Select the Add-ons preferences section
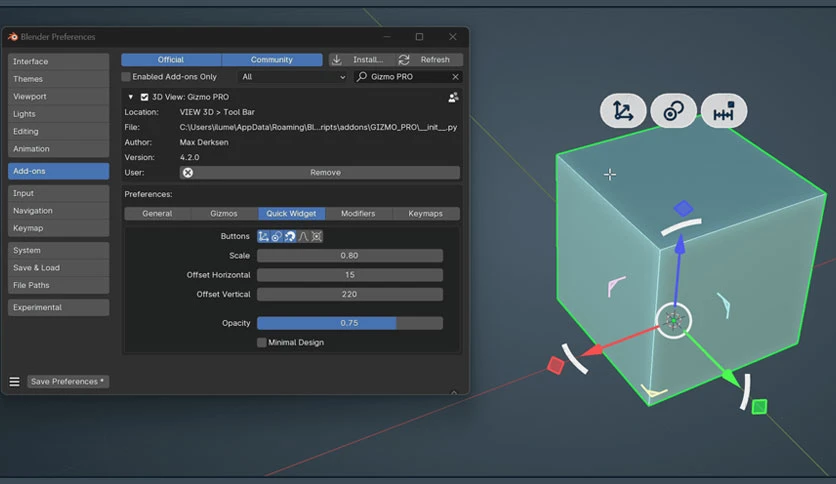This screenshot has height=484, width=836. [59, 171]
